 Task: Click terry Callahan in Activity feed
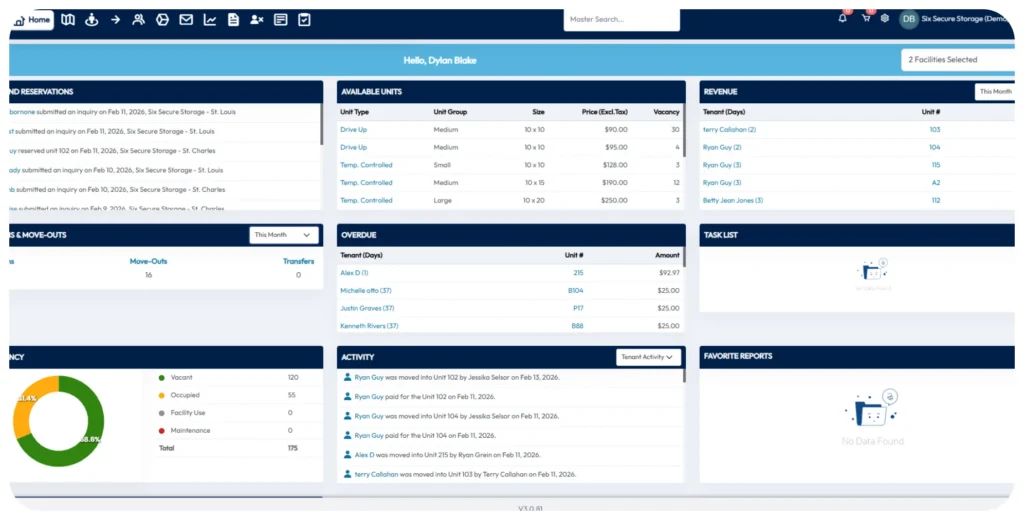pyautogui.click(x=376, y=474)
